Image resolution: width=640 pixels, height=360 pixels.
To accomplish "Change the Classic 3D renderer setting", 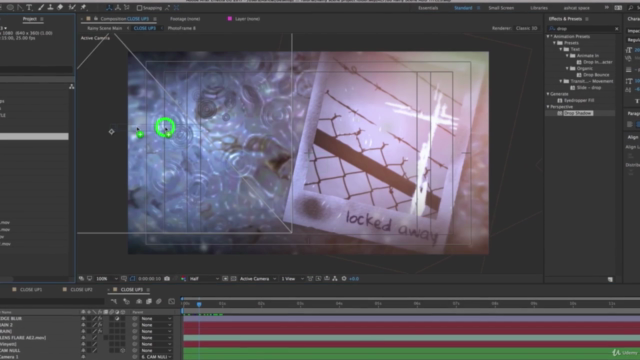I will coord(527,28).
